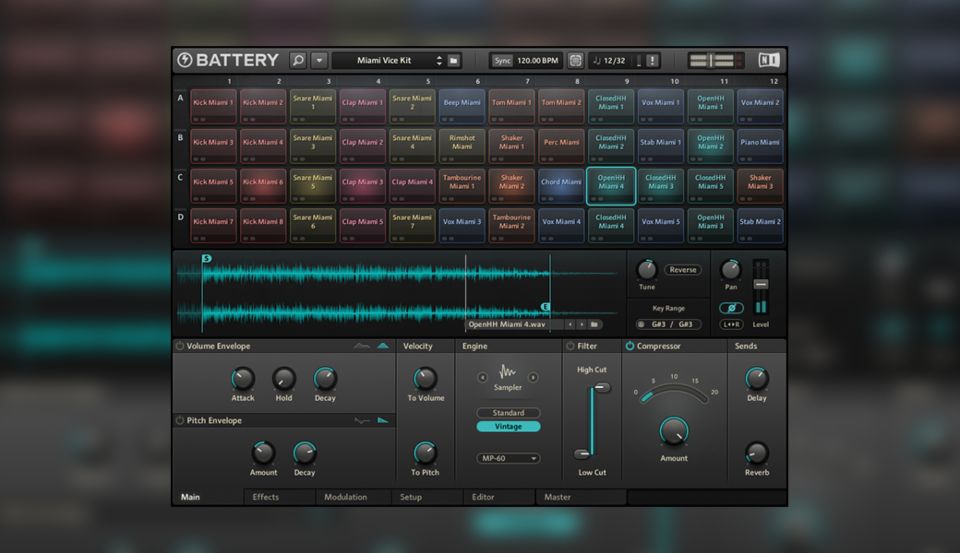Click the magnifier search icon beside Battery logo
The image size is (960, 553).
pos(298,60)
